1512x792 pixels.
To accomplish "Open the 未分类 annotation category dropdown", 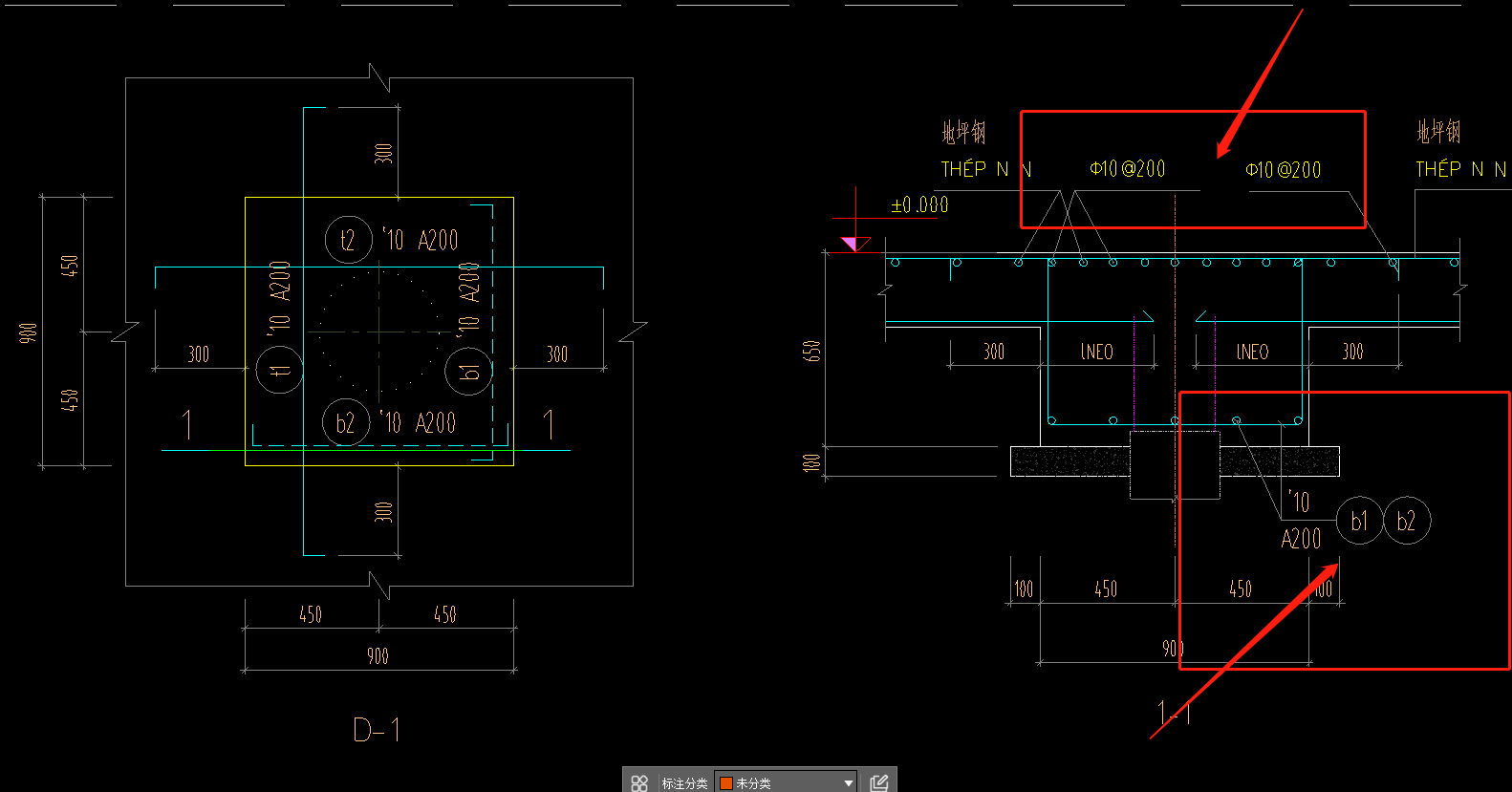I will tap(787, 782).
